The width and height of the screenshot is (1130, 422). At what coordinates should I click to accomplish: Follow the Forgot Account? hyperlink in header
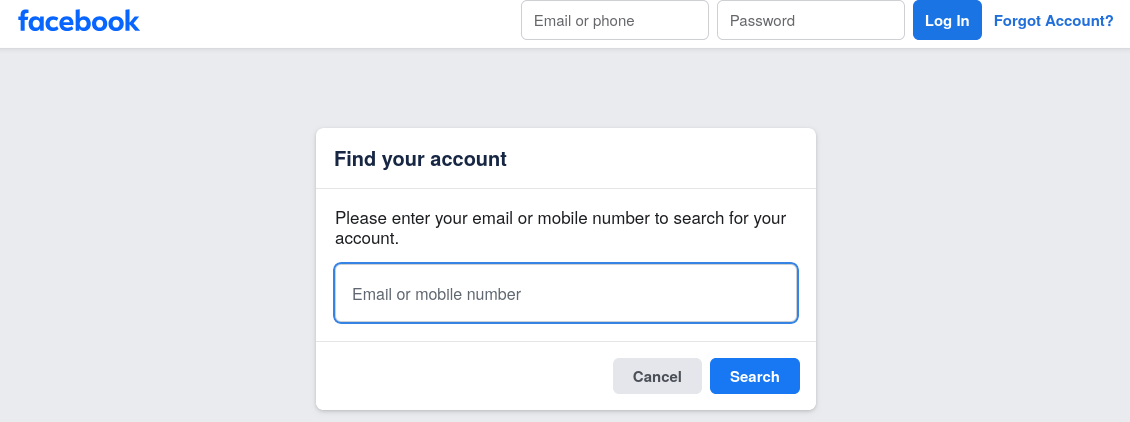point(1053,21)
